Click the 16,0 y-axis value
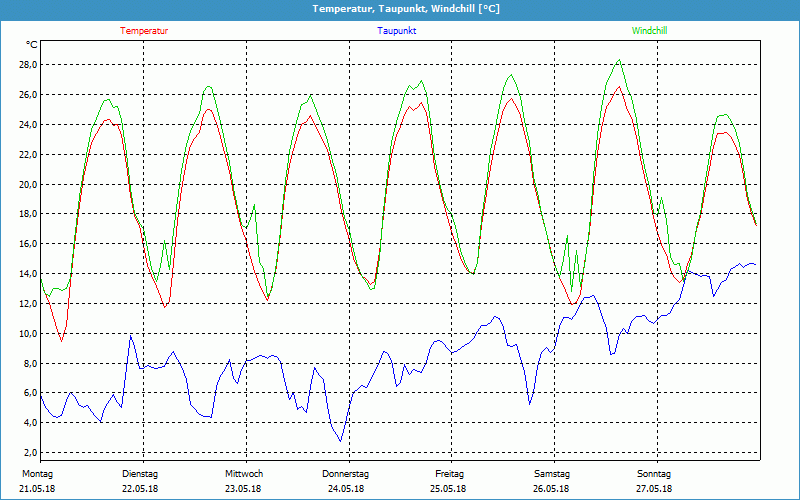800x500 pixels. pyautogui.click(x=28, y=244)
